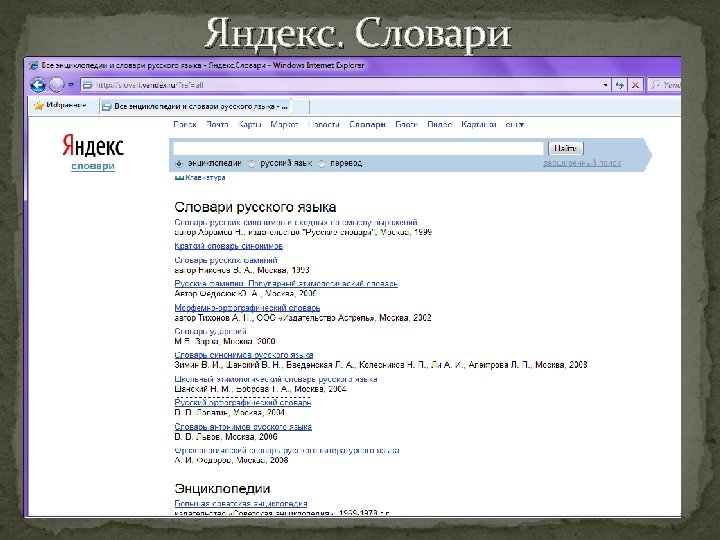The width and height of the screenshot is (720, 540).
Task: Click the browser Forward arrow button
Action: (56, 84)
